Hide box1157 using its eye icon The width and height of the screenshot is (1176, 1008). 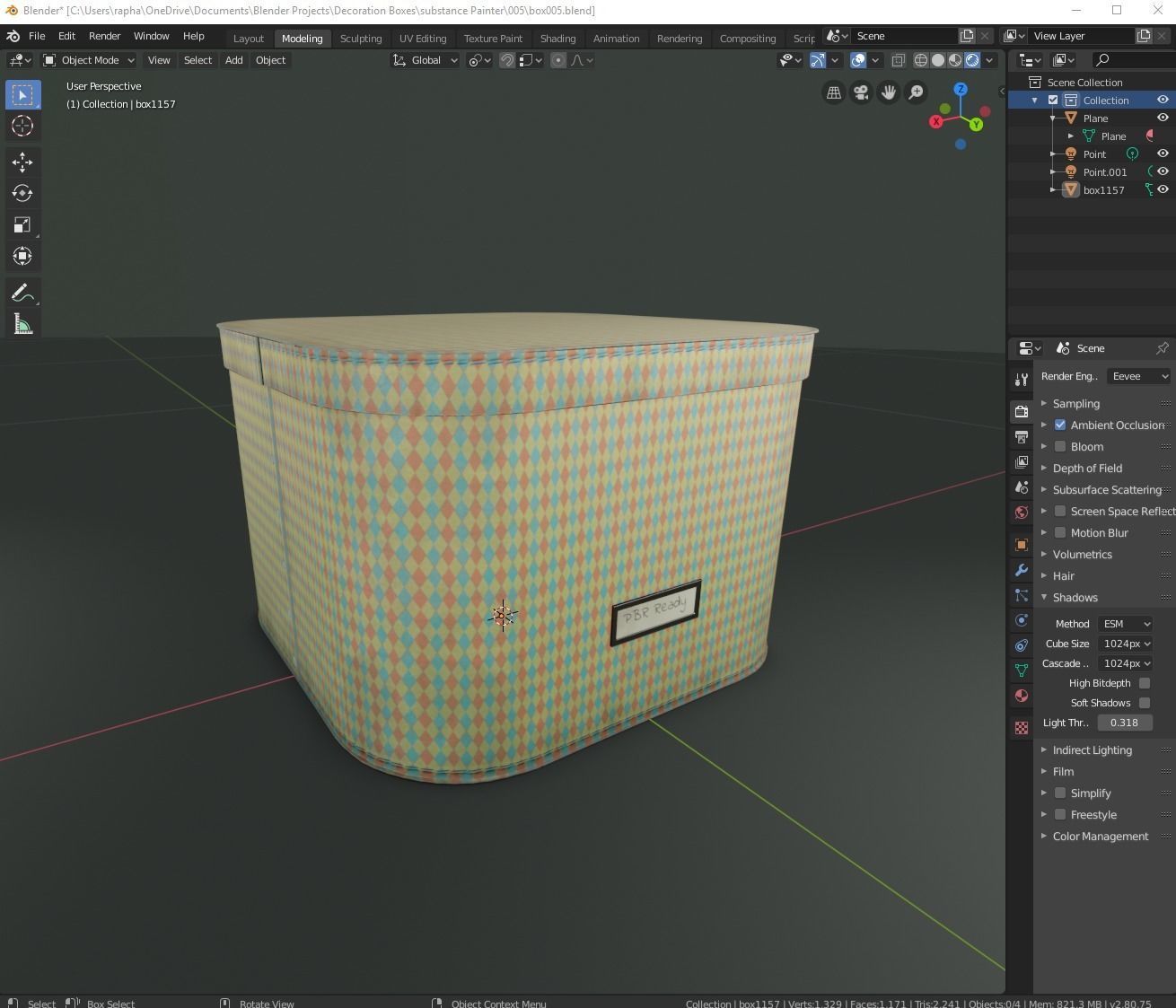(x=1163, y=189)
